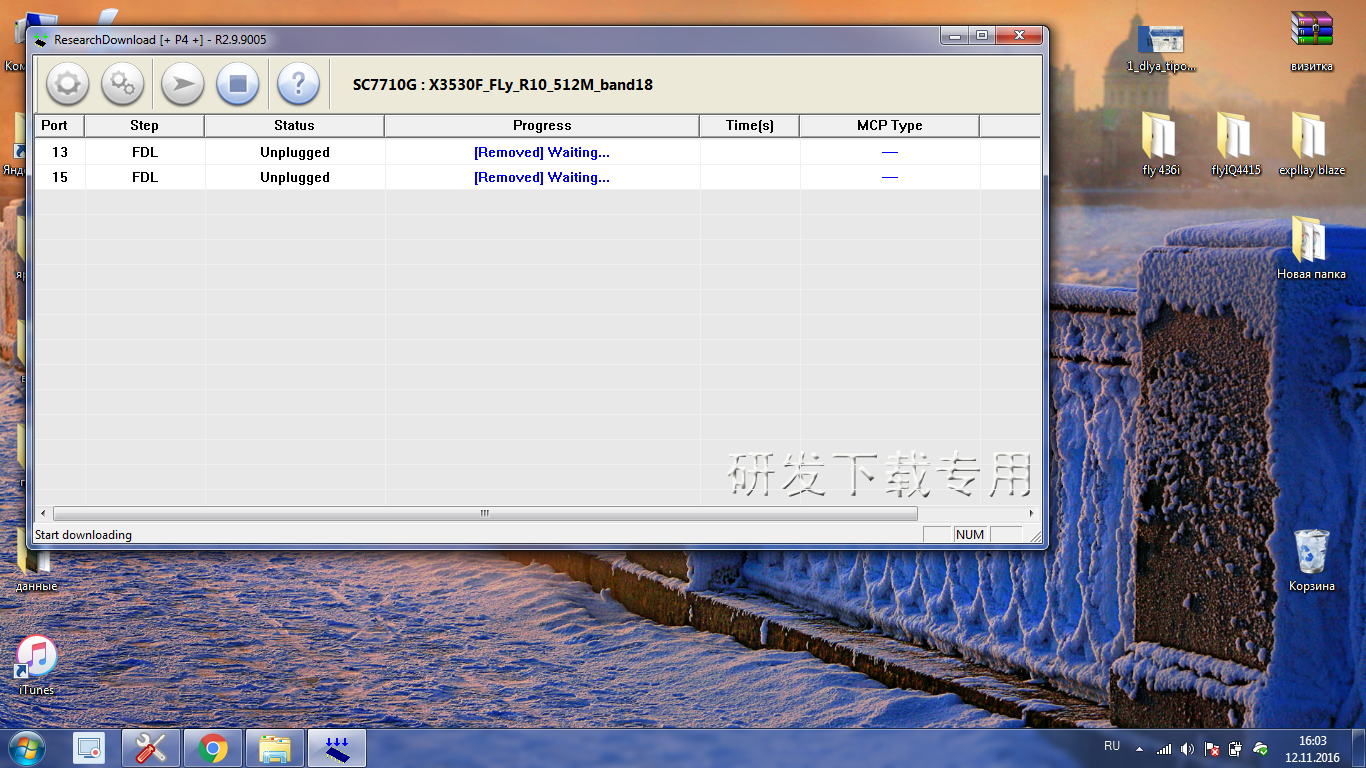Open the Settings double-gear toolbar icon
Viewport: 1366px width, 768px height.
coord(123,84)
